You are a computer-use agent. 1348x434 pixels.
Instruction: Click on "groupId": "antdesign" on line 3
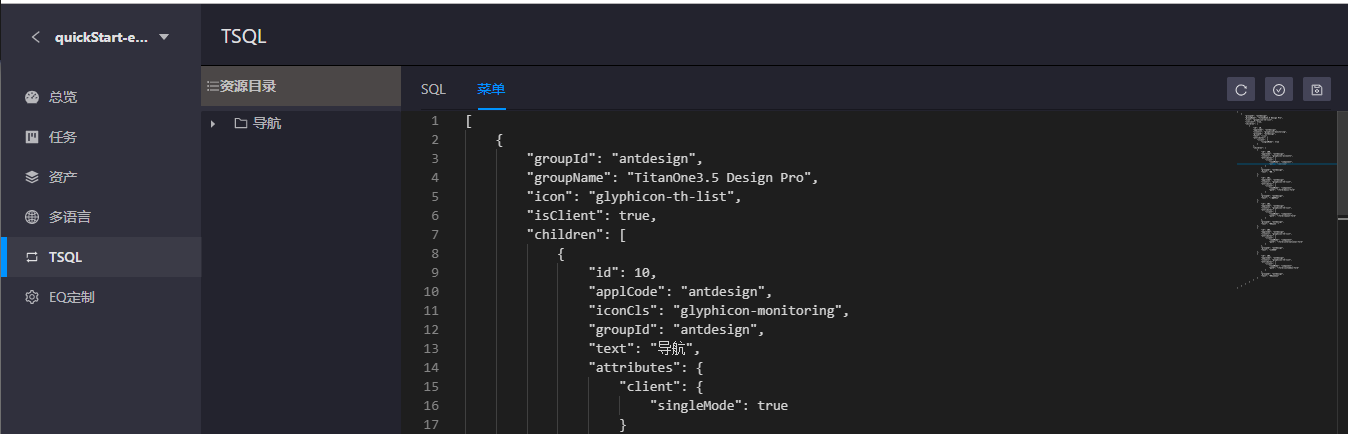pos(614,159)
